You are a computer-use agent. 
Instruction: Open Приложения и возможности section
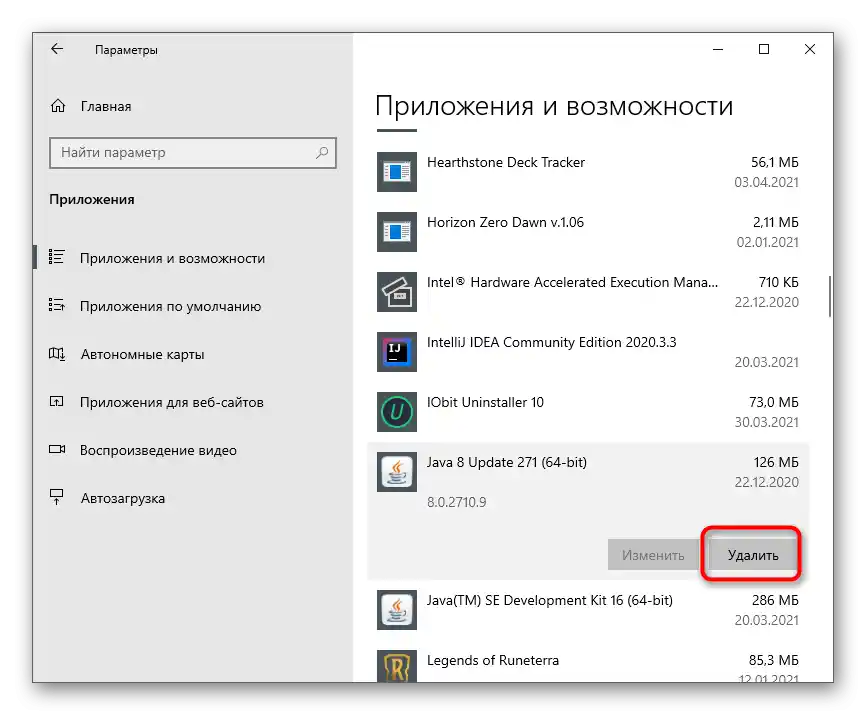pos(172,258)
